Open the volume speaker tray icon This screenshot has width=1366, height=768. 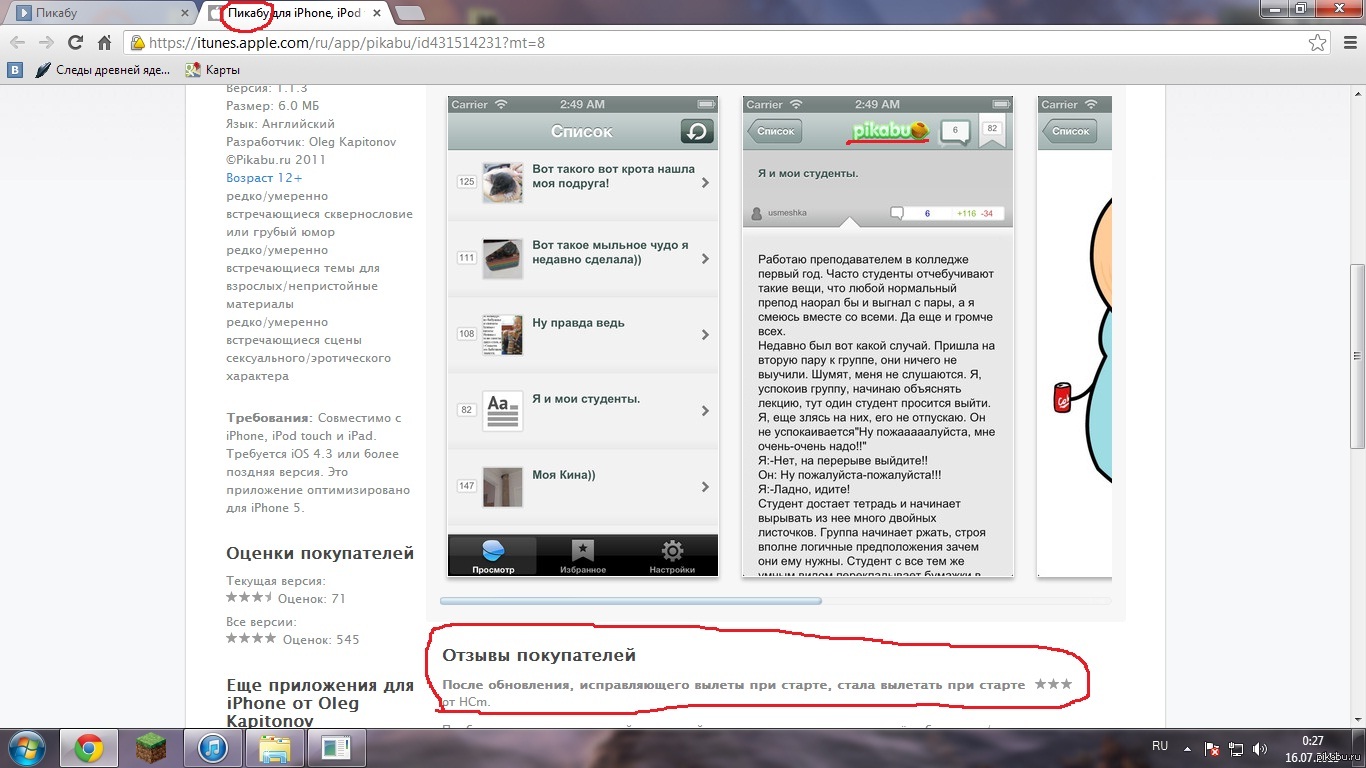1260,748
